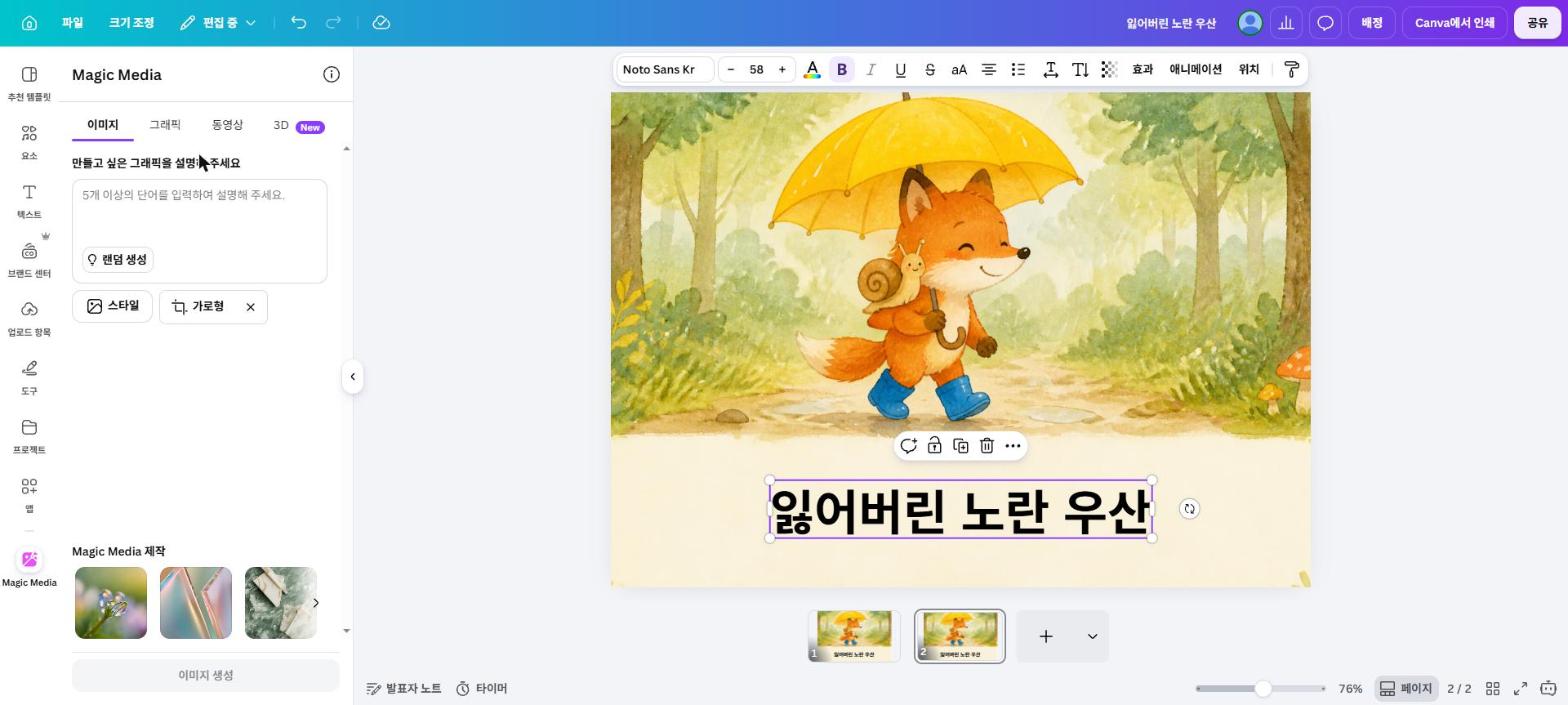This screenshot has height=705, width=1568.
Task: Open more options for the selected text
Action: 1013,446
